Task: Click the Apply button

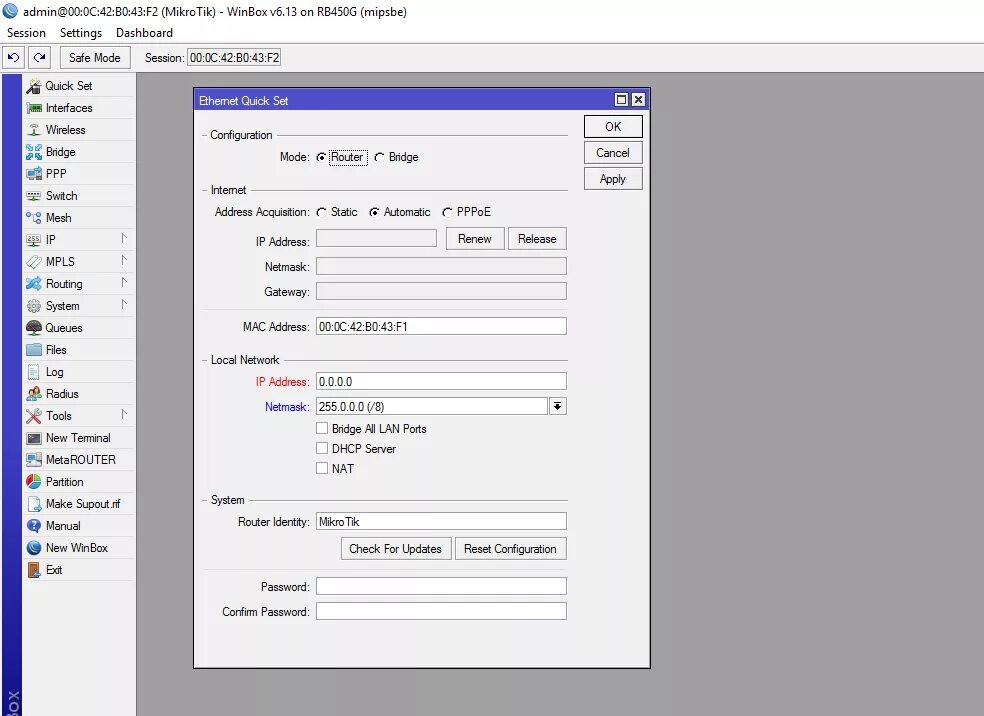Action: point(613,179)
